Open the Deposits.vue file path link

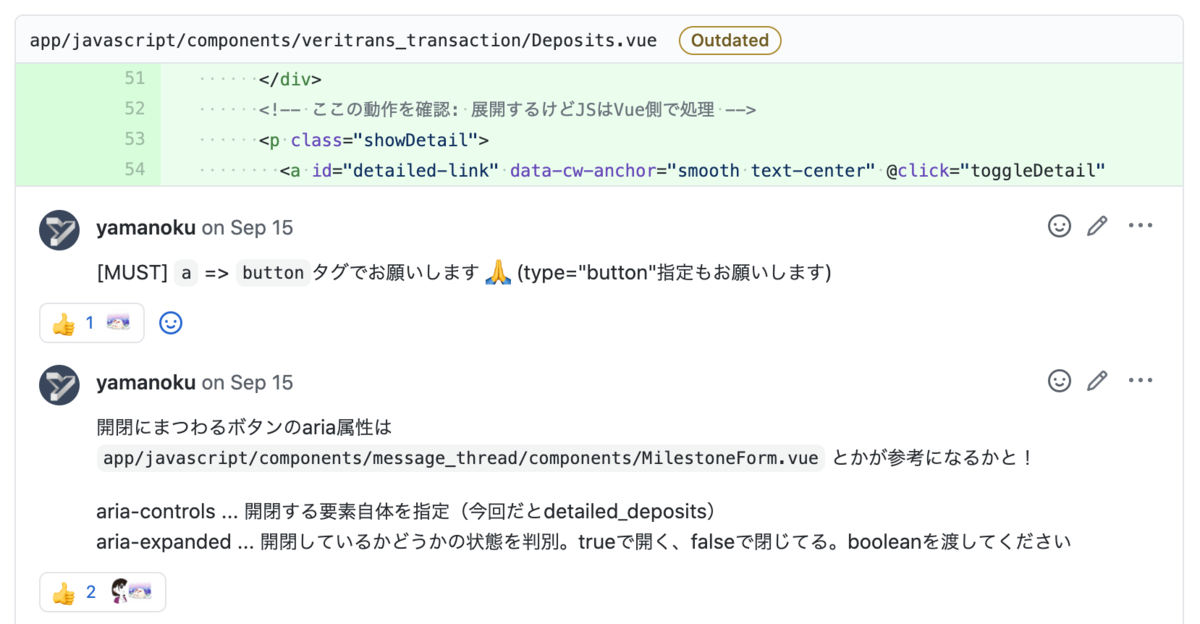click(x=342, y=40)
